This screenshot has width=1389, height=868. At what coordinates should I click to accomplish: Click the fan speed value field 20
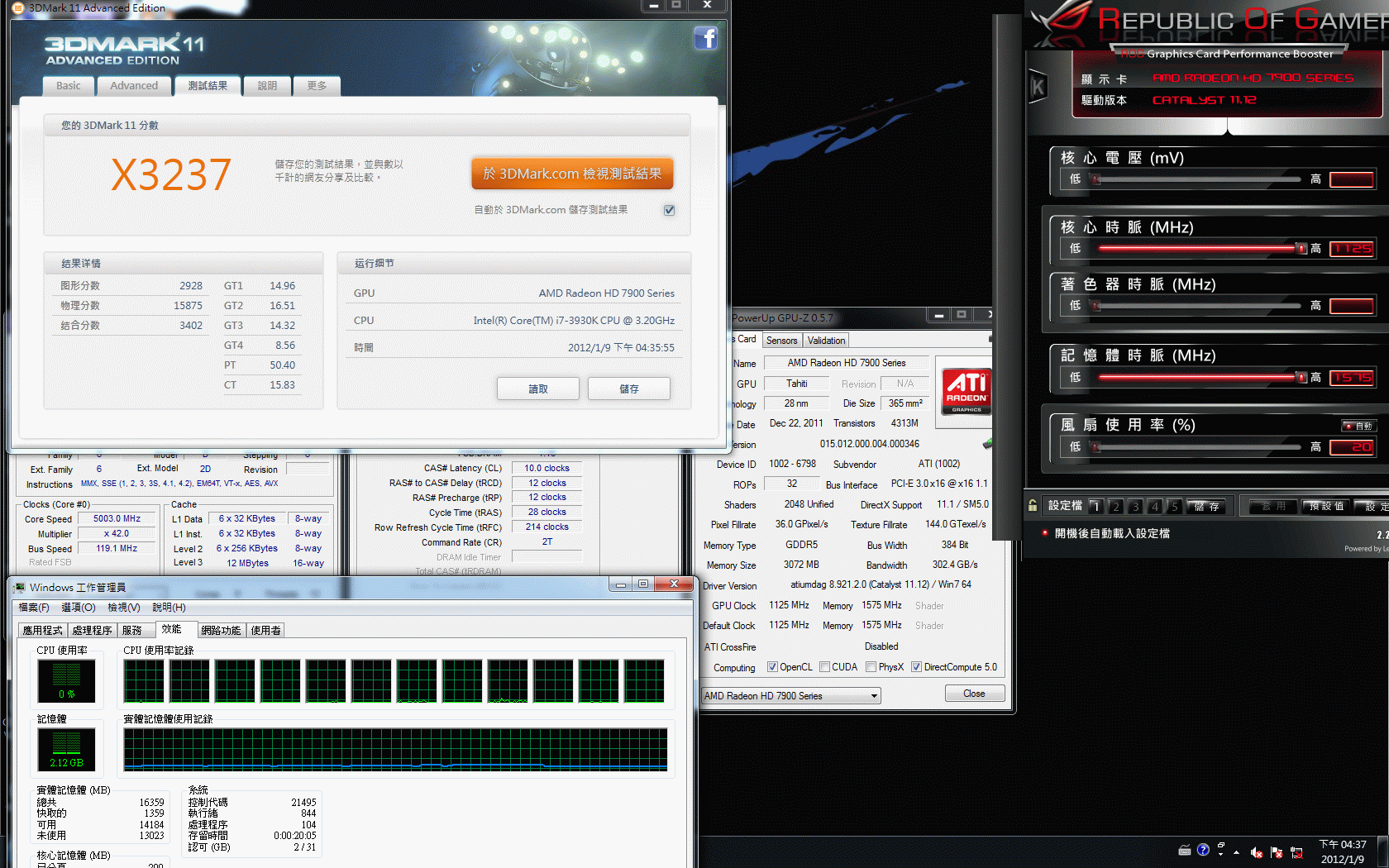pyautogui.click(x=1353, y=446)
